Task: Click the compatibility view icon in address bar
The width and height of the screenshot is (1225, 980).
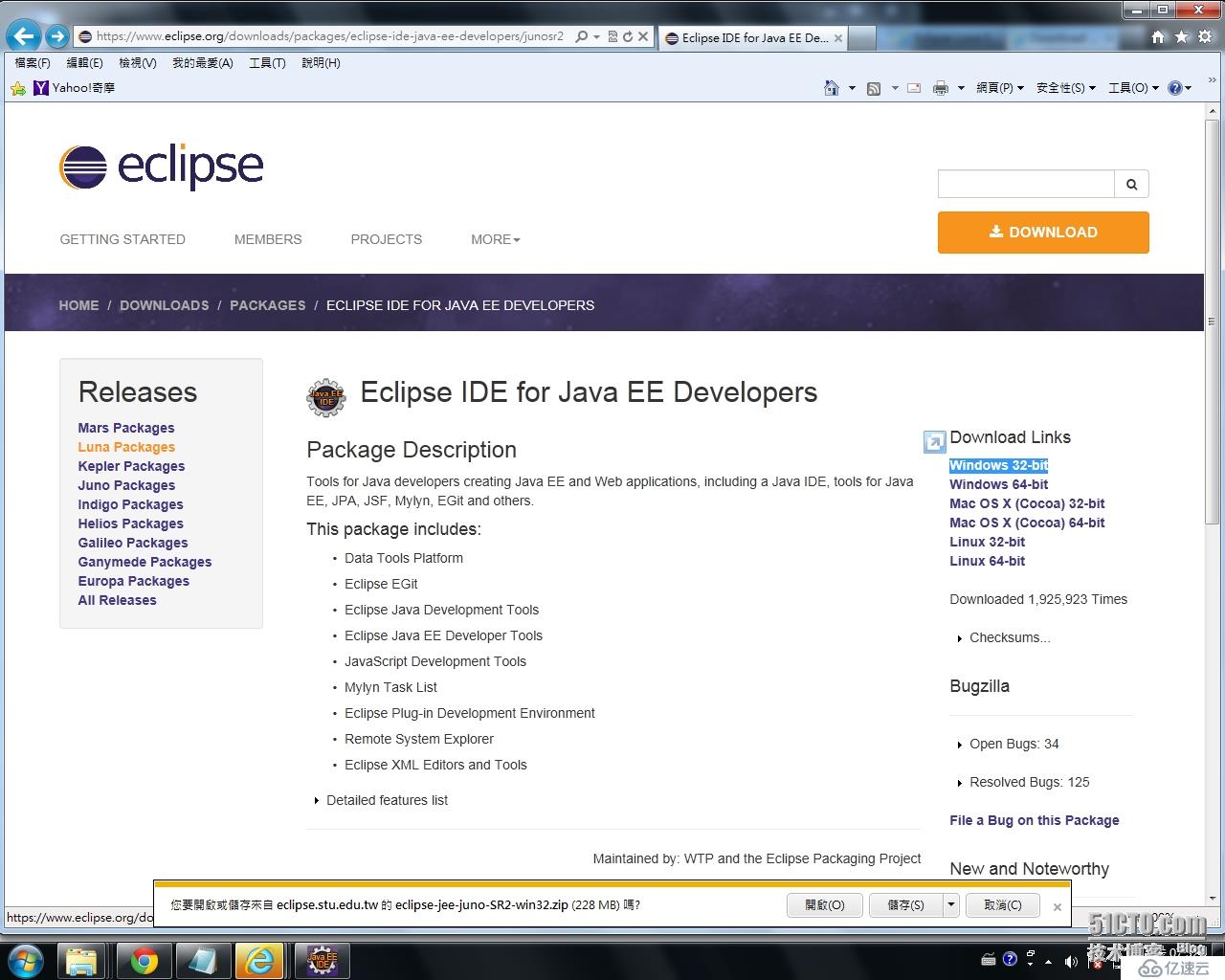Action: pyautogui.click(x=612, y=36)
